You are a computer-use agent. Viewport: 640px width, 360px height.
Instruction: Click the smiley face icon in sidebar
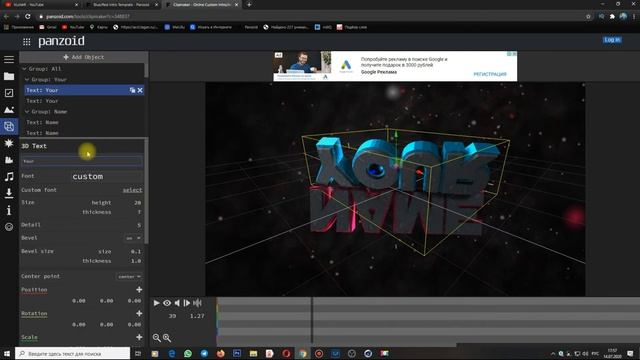9,227
